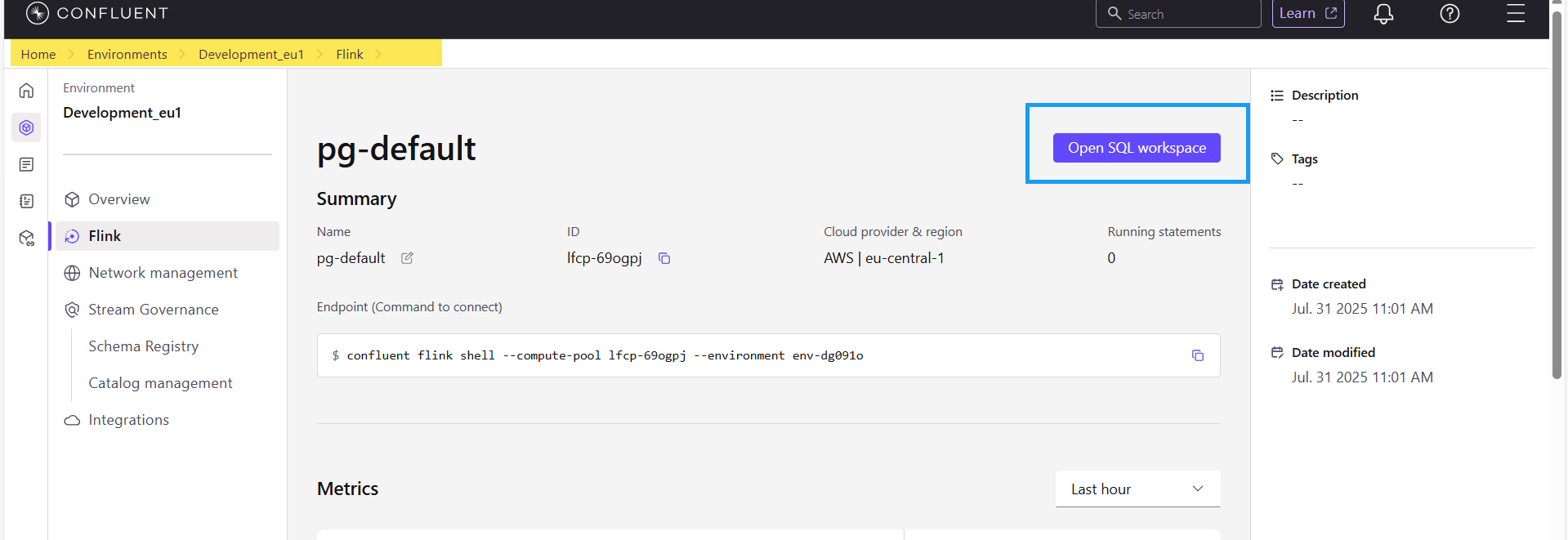1568x540 pixels.
Task: Click the Integrations cloud icon
Action: pos(72,420)
